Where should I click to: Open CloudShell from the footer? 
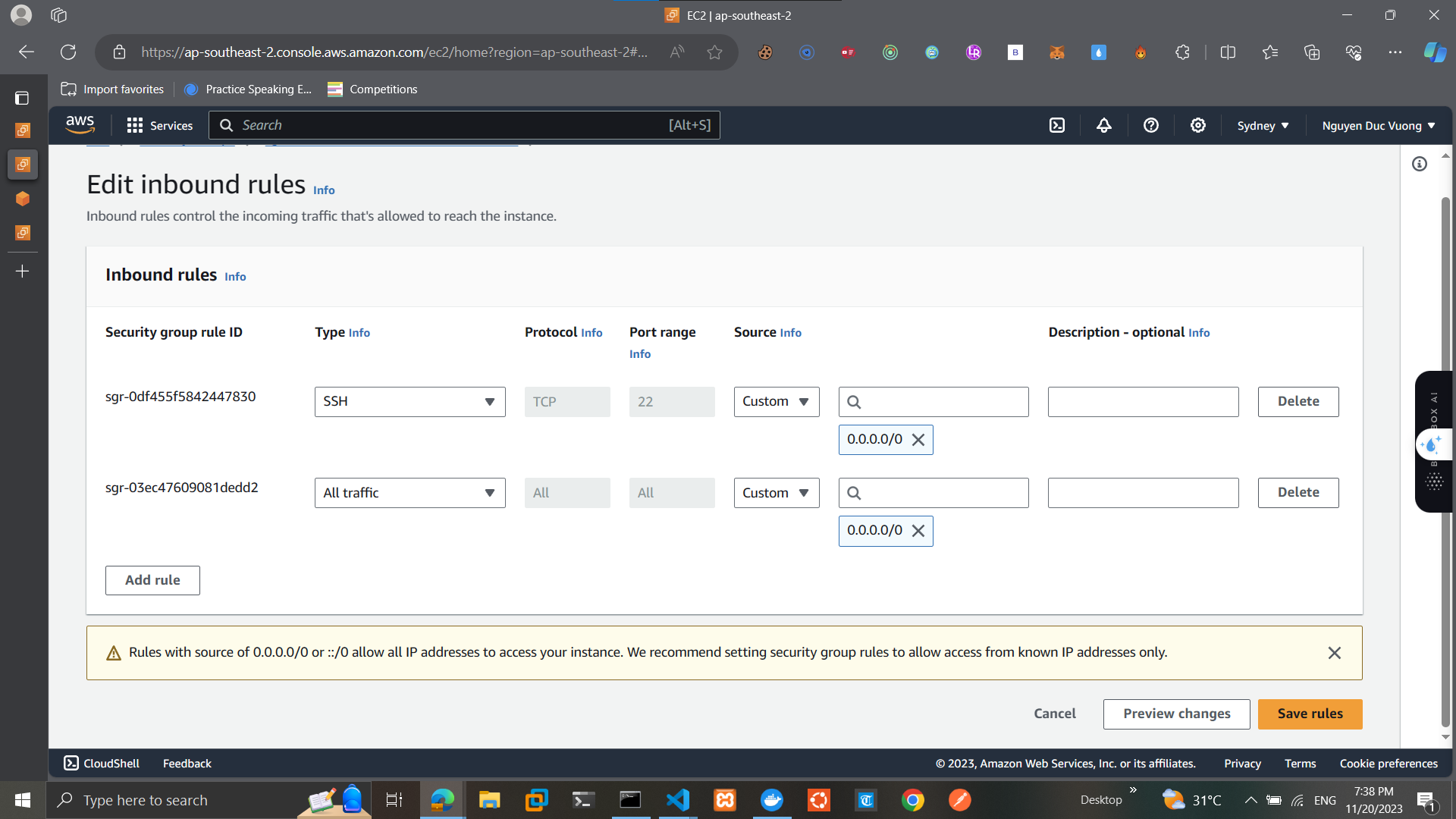[x=102, y=764]
